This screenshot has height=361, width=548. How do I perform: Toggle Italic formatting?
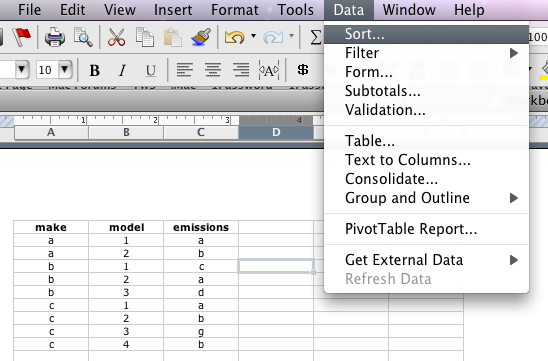point(122,71)
